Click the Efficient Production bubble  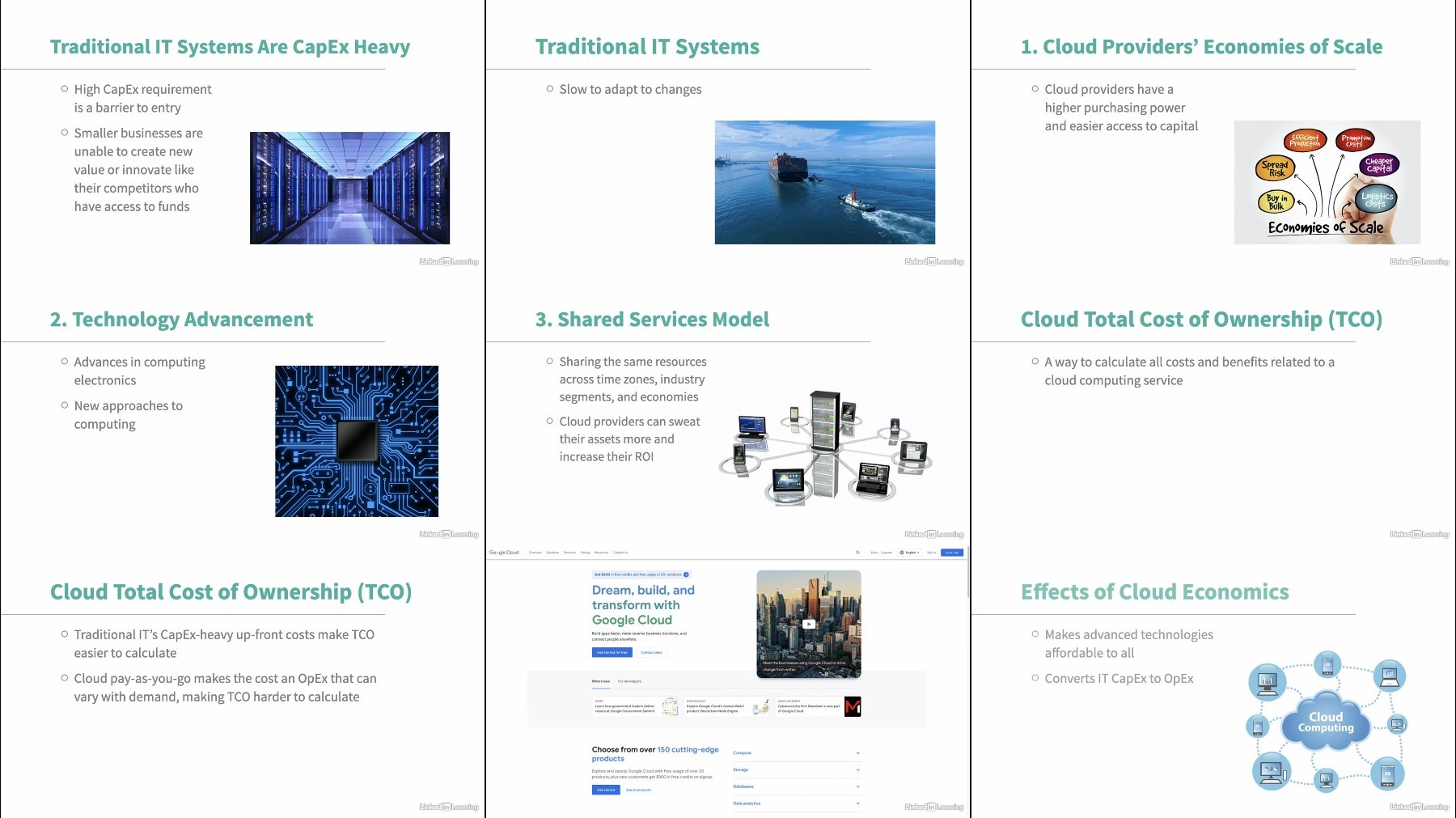point(1305,140)
